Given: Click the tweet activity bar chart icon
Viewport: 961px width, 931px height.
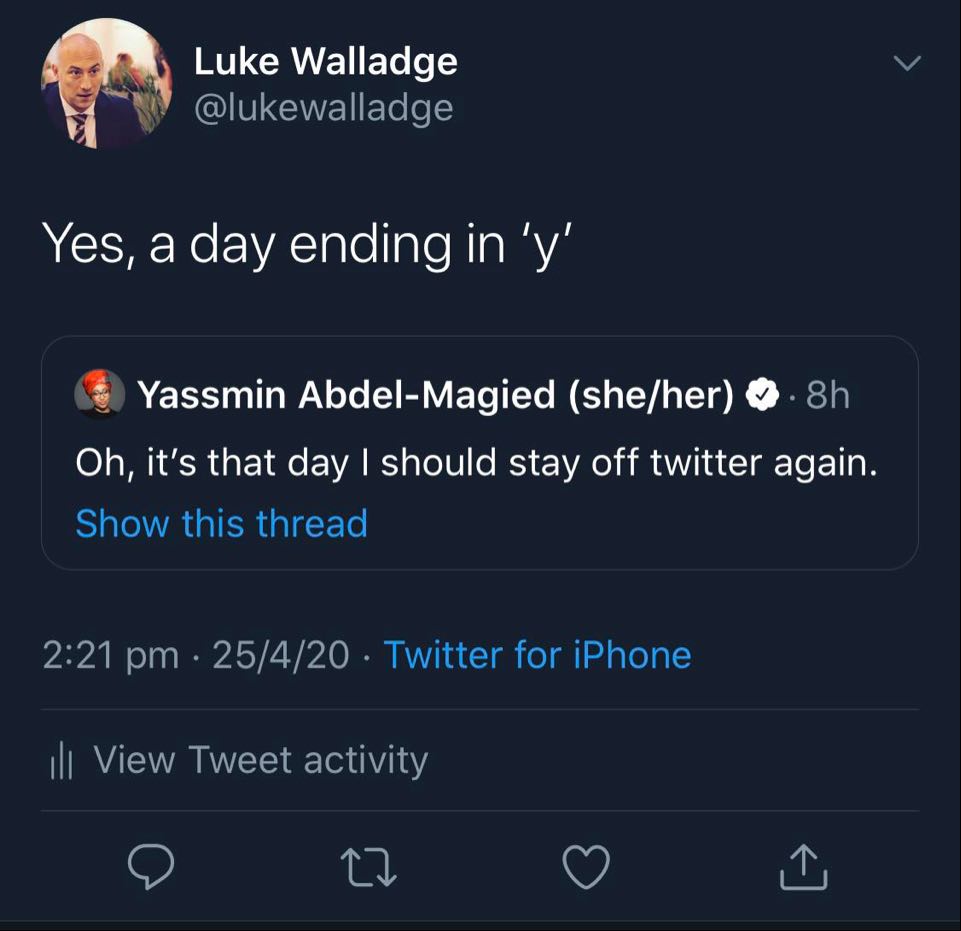Looking at the screenshot, I should point(63,762).
